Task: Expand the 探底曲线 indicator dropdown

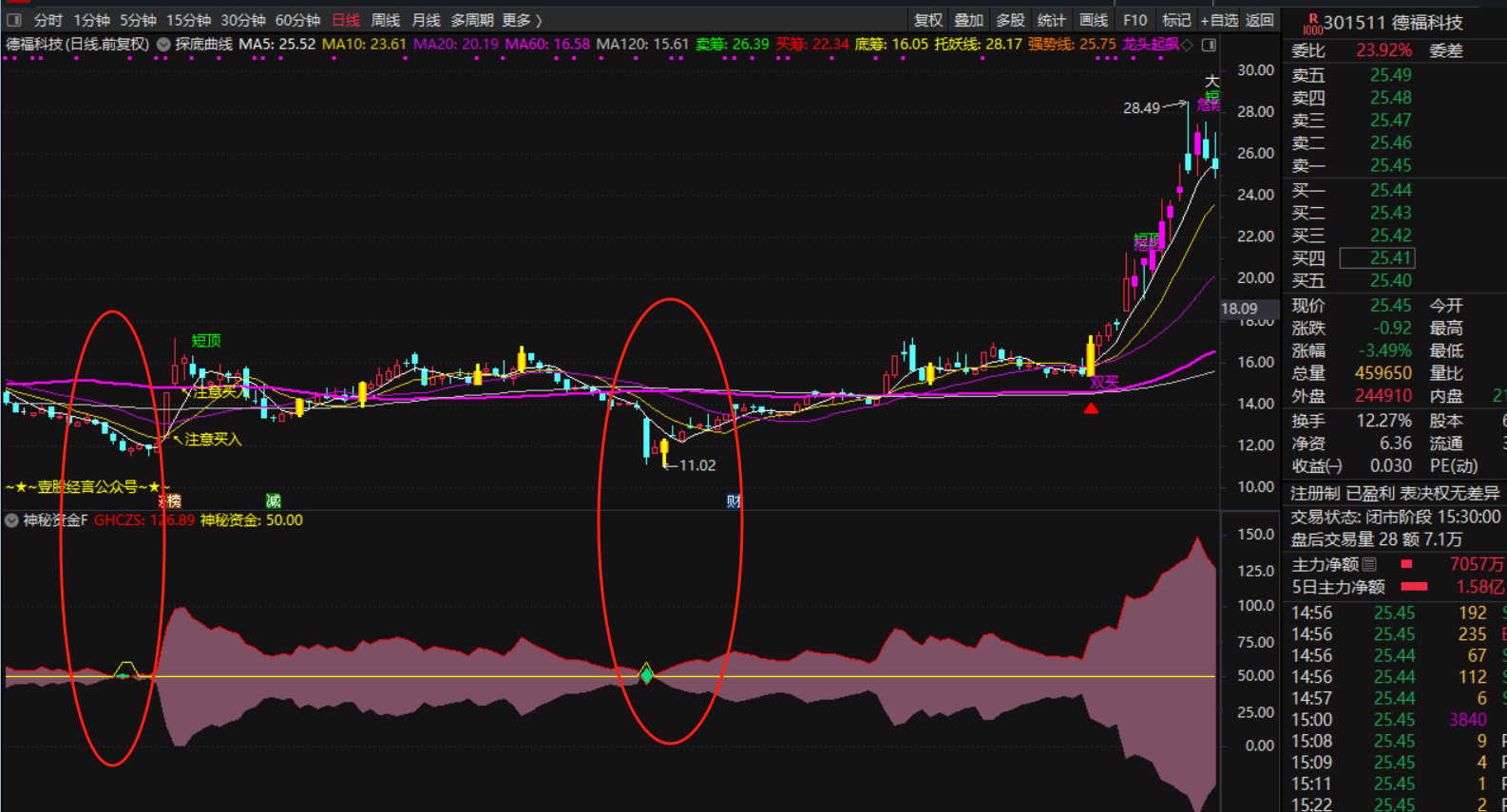Action: click(x=163, y=44)
